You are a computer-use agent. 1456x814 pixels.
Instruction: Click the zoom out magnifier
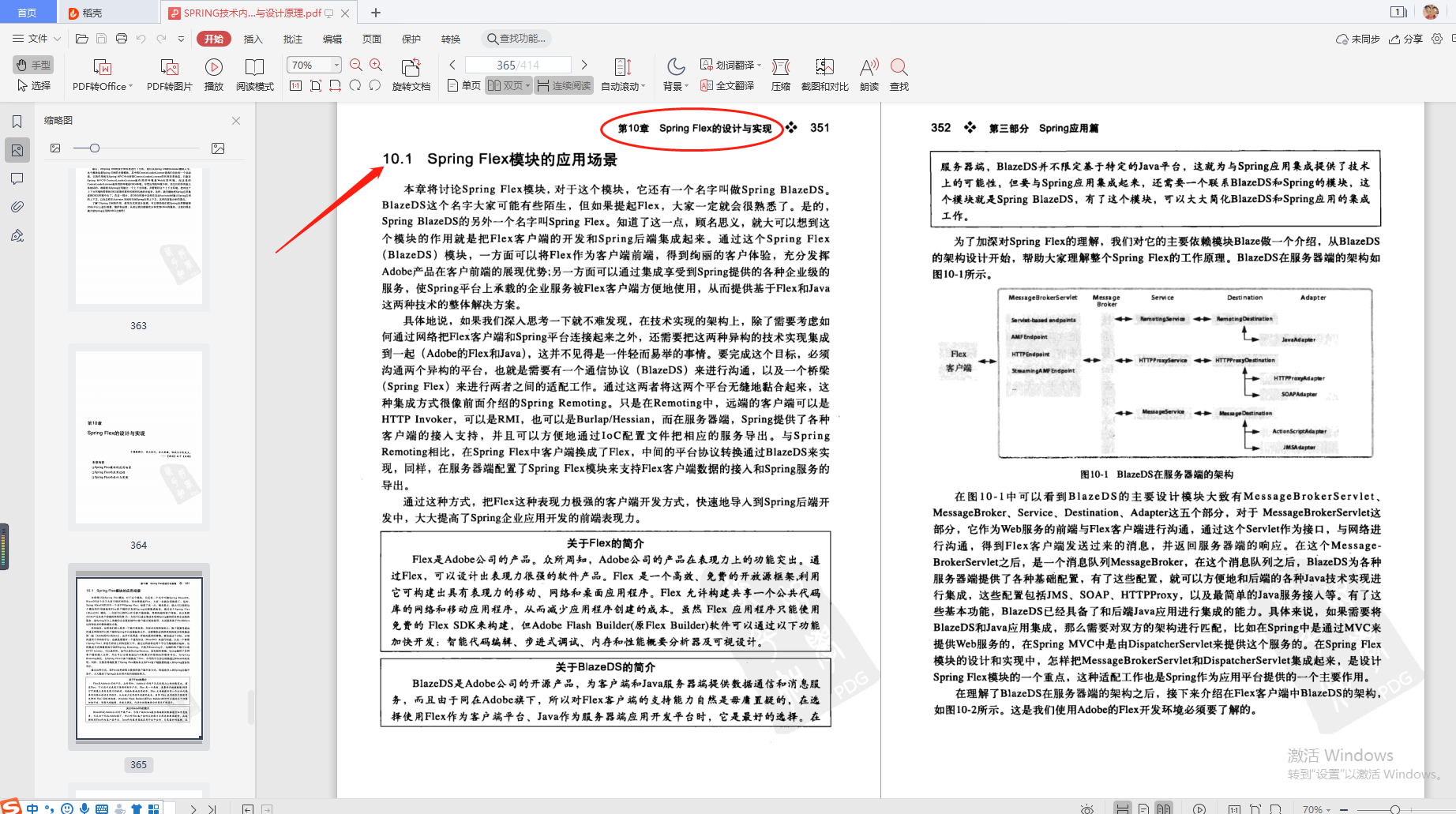[356, 65]
